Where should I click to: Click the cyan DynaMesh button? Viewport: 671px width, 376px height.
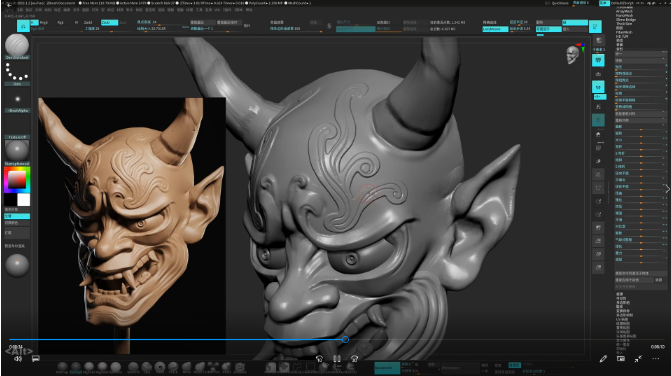[387, 367]
